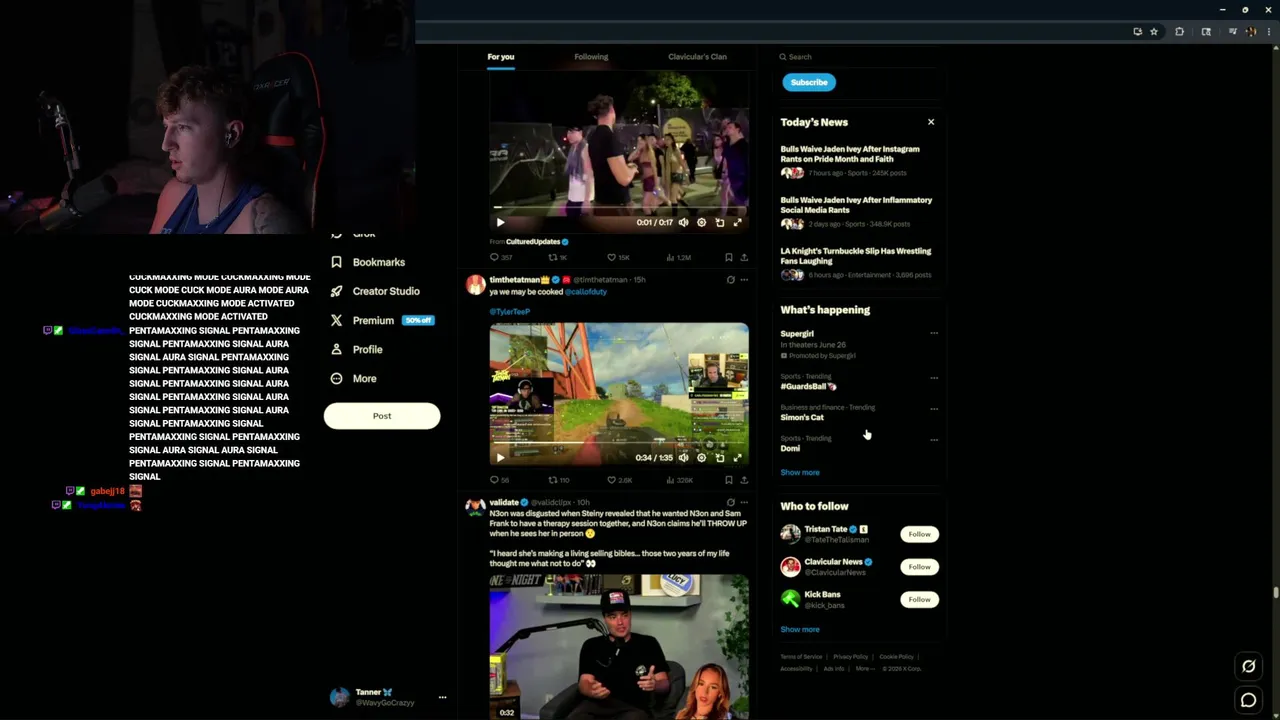Seek the progress bar of the 1:35 video
This screenshot has width=1280, height=720.
point(619,443)
